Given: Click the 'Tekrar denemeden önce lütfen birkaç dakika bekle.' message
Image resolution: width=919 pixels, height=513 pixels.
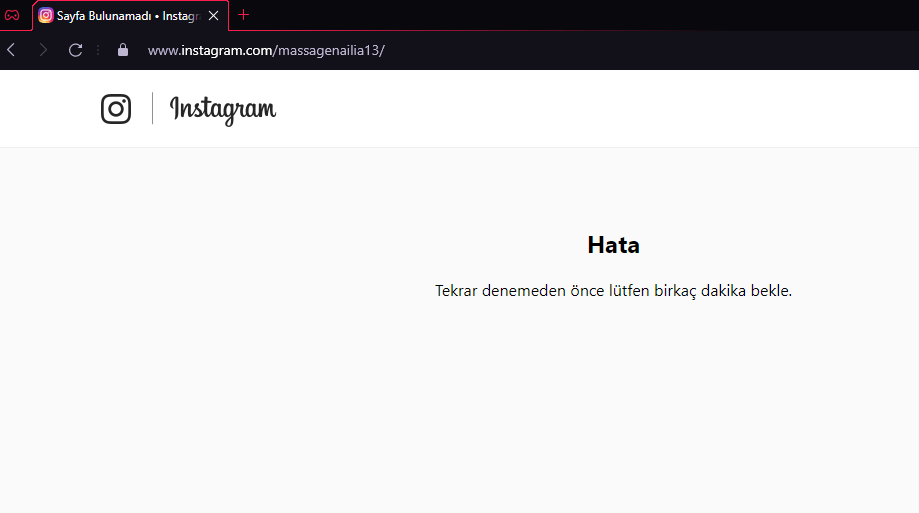Looking at the screenshot, I should 613,291.
